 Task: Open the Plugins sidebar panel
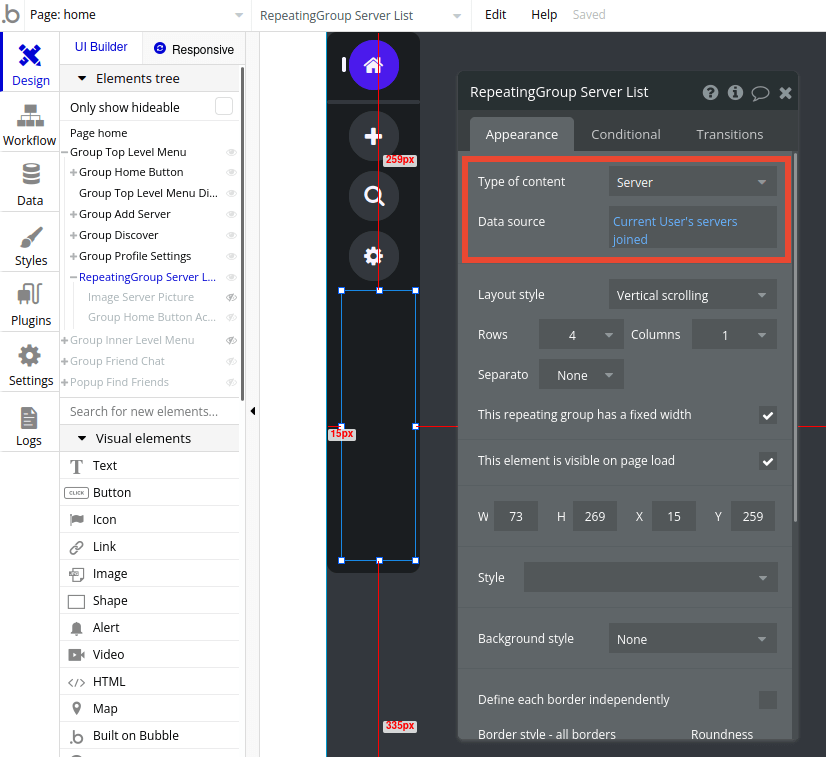pyautogui.click(x=29, y=305)
